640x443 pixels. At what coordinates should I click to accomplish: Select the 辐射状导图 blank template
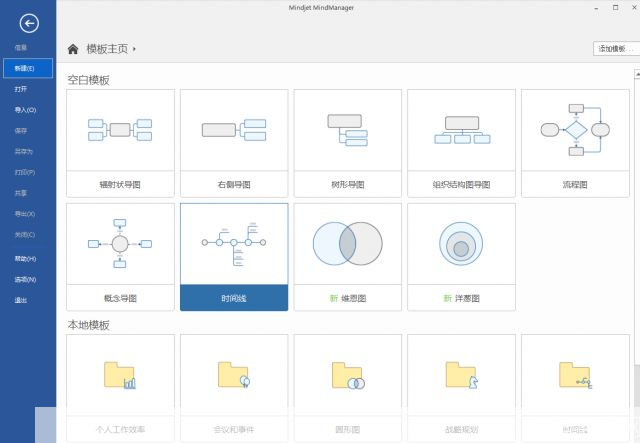tap(120, 143)
